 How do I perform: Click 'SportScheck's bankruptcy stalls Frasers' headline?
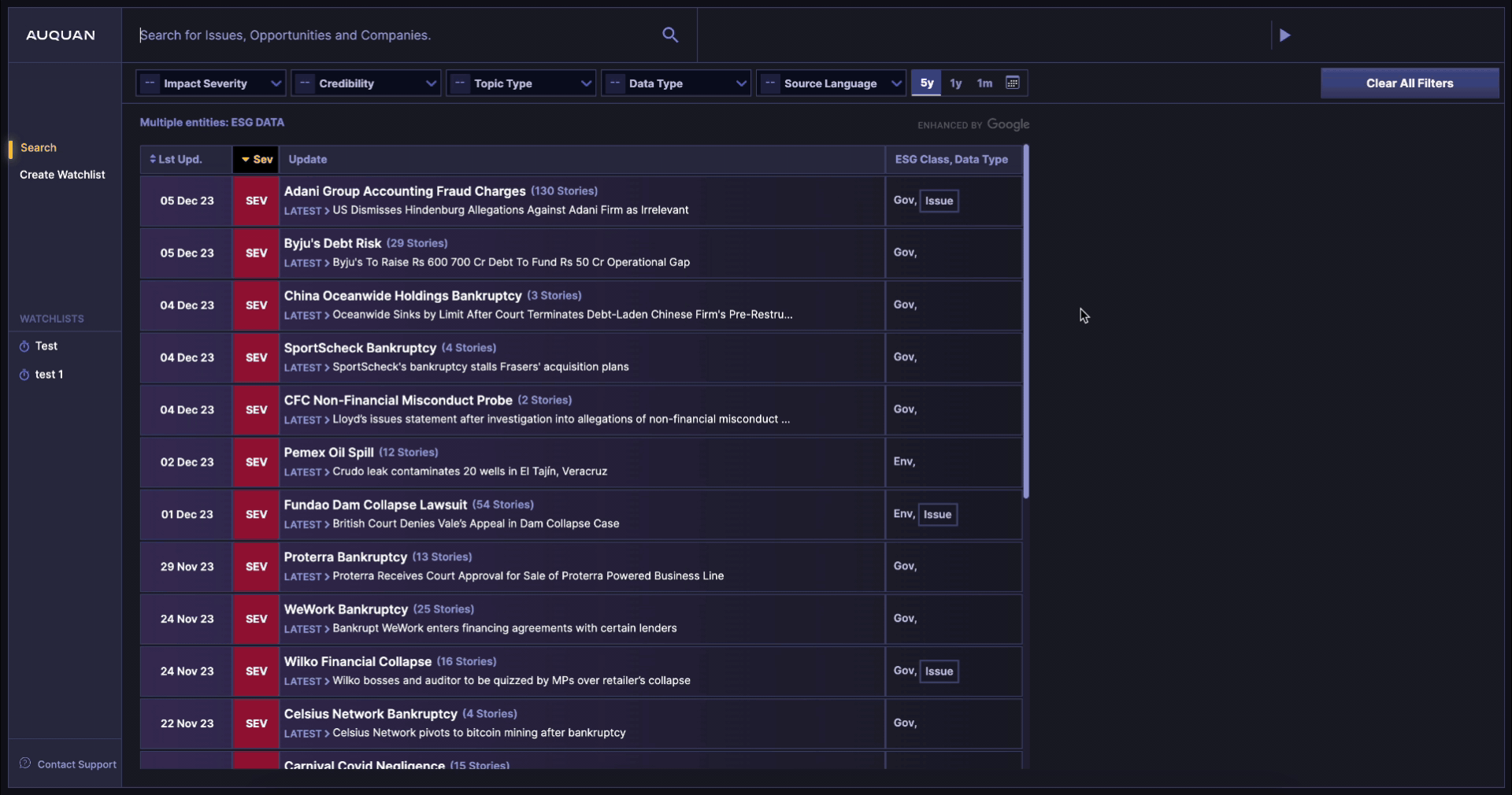[x=480, y=367]
